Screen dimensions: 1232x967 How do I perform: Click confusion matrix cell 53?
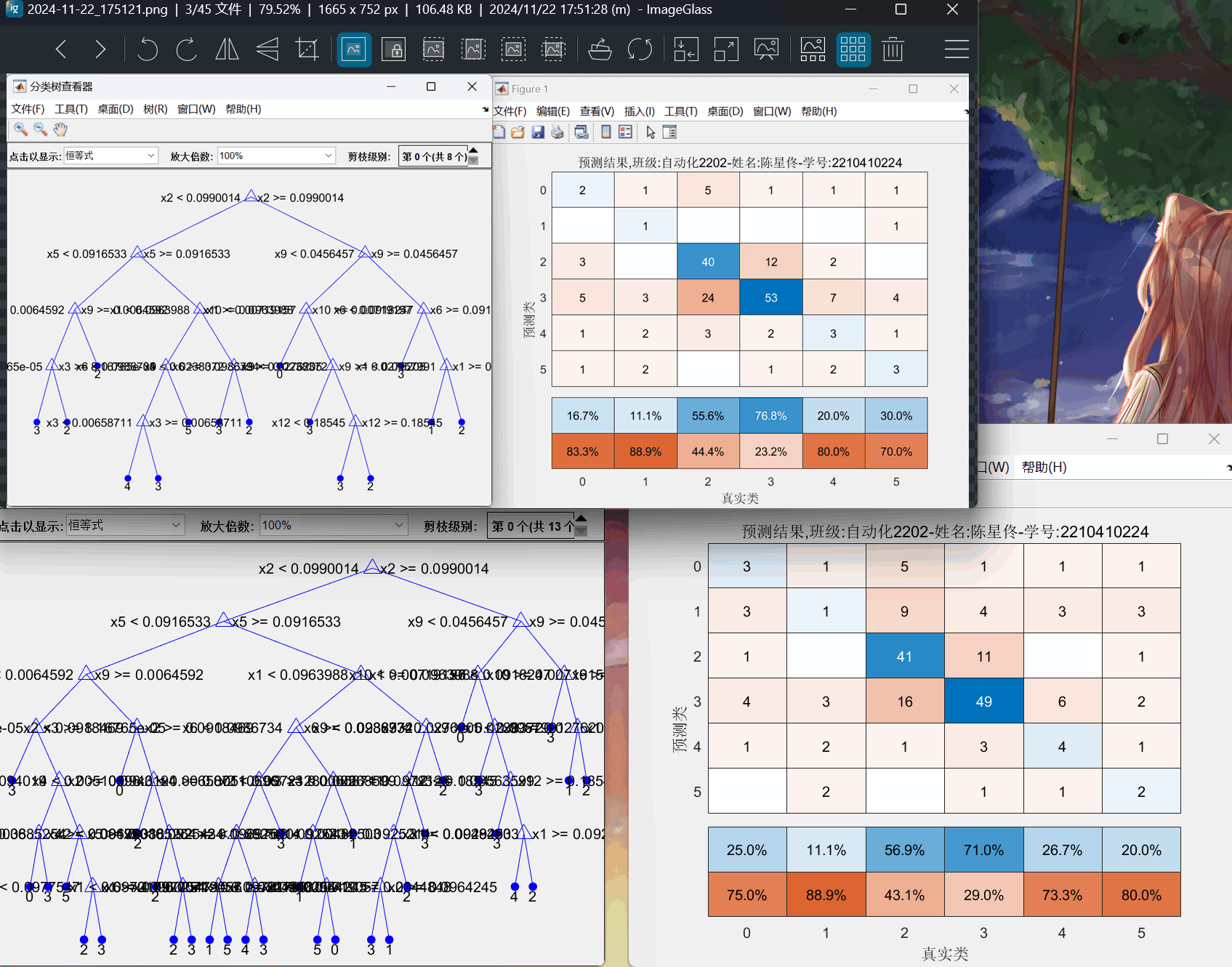(x=771, y=297)
